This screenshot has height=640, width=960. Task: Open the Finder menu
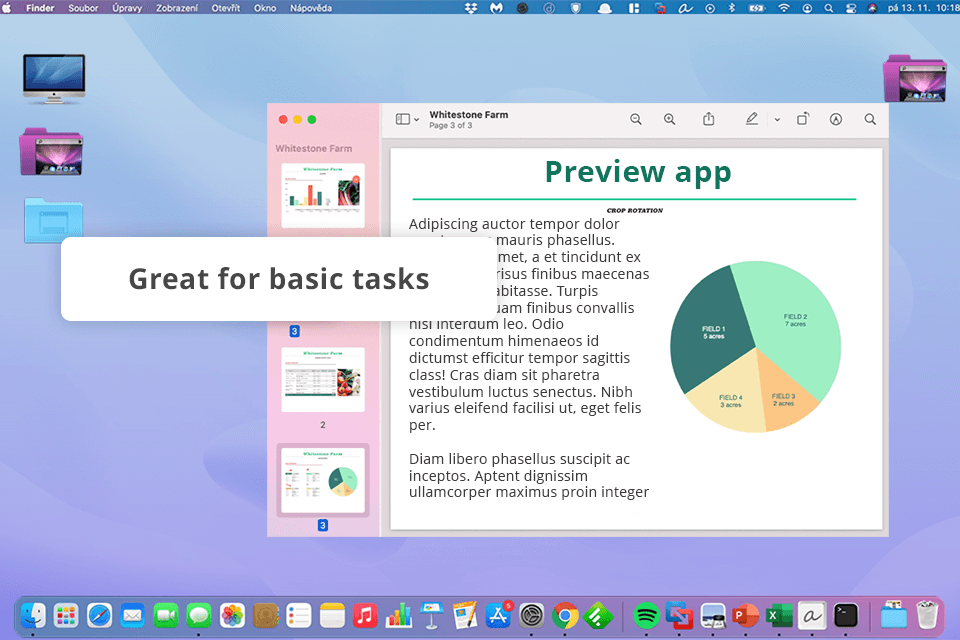[x=40, y=8]
